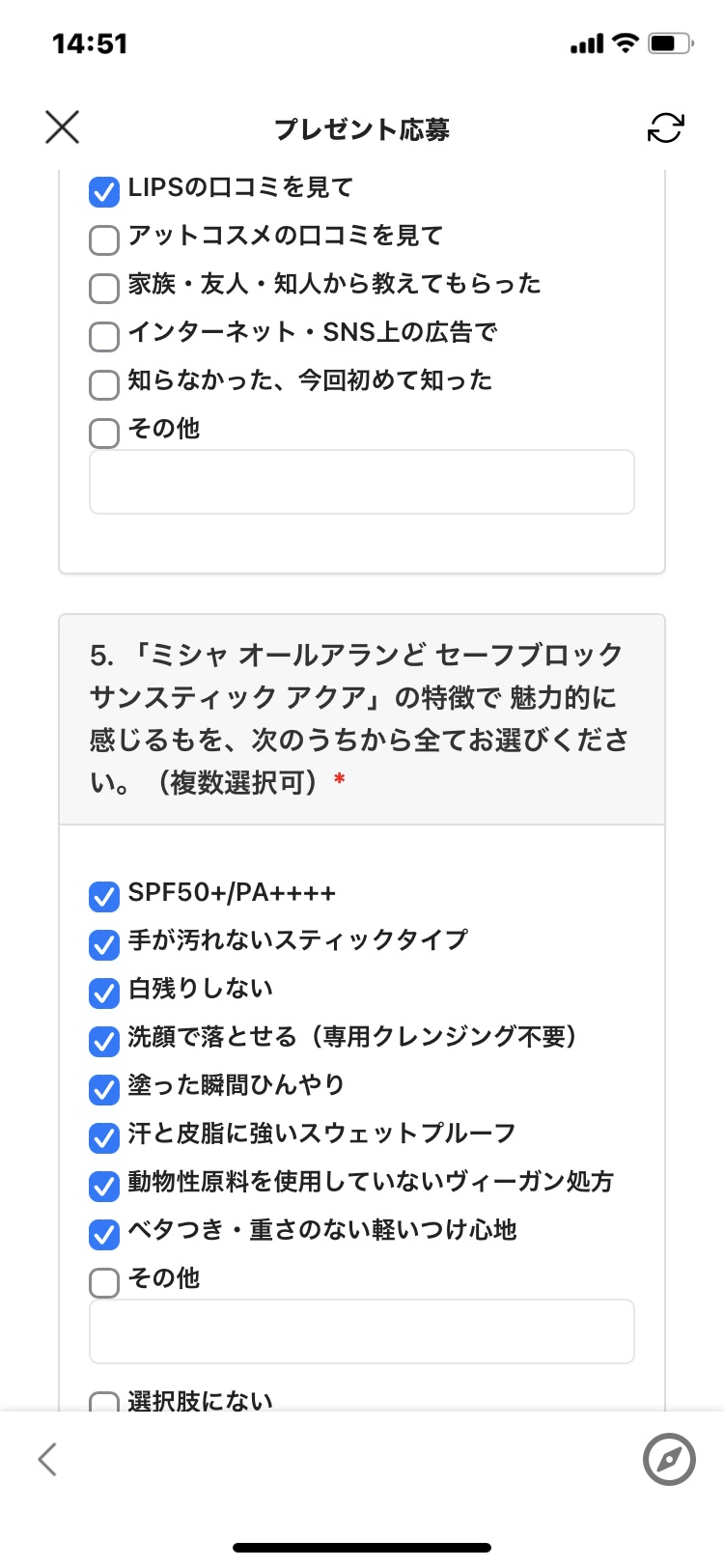Uncheck 塗った瞬間ひんやり checkbox

pyautogui.click(x=104, y=1089)
